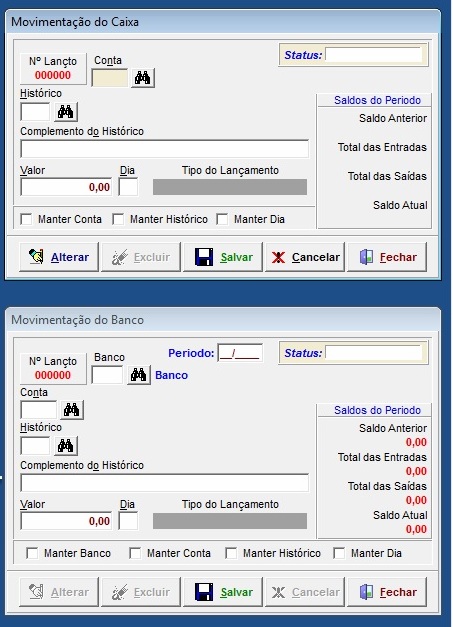Click Fechar button in Banco window
This screenshot has width=453, height=627.
(x=387, y=592)
